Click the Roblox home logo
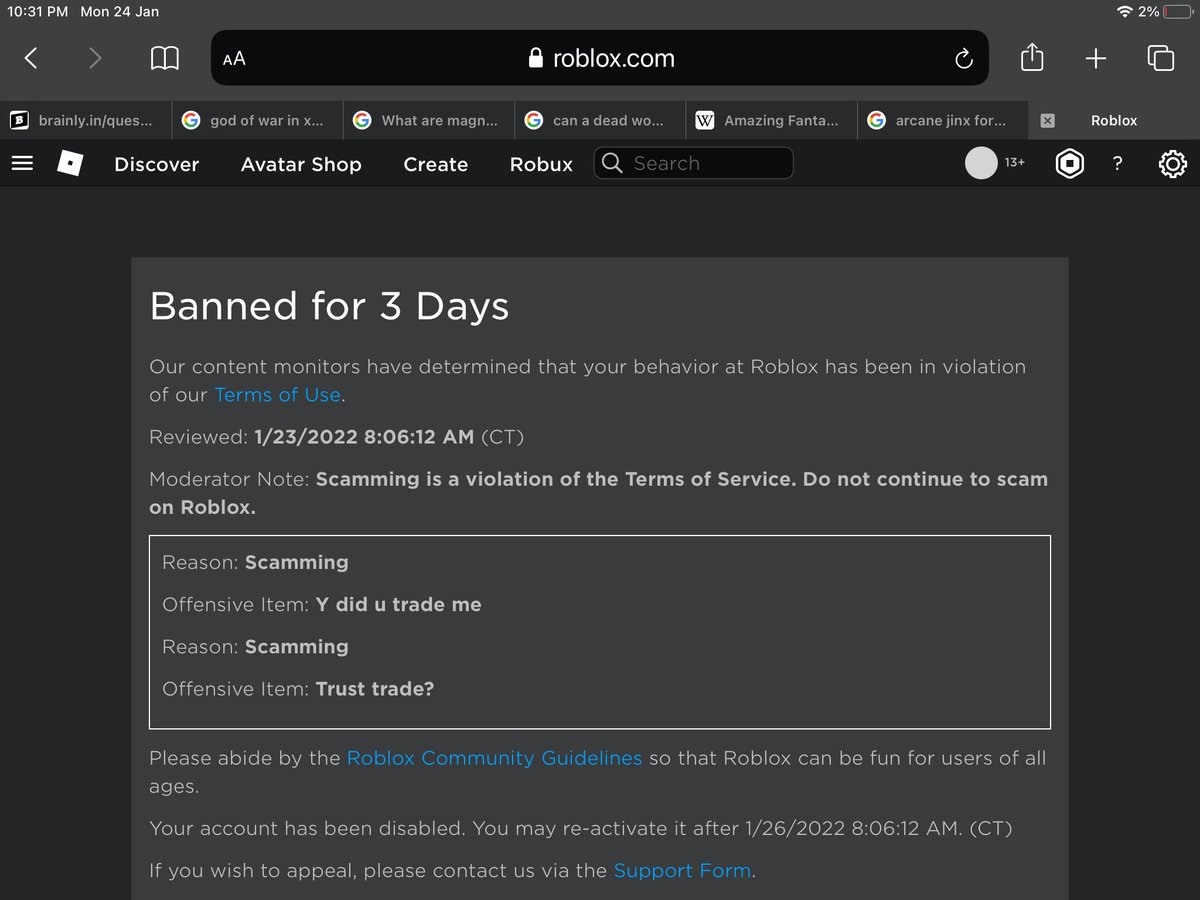This screenshot has width=1200, height=900. click(68, 163)
